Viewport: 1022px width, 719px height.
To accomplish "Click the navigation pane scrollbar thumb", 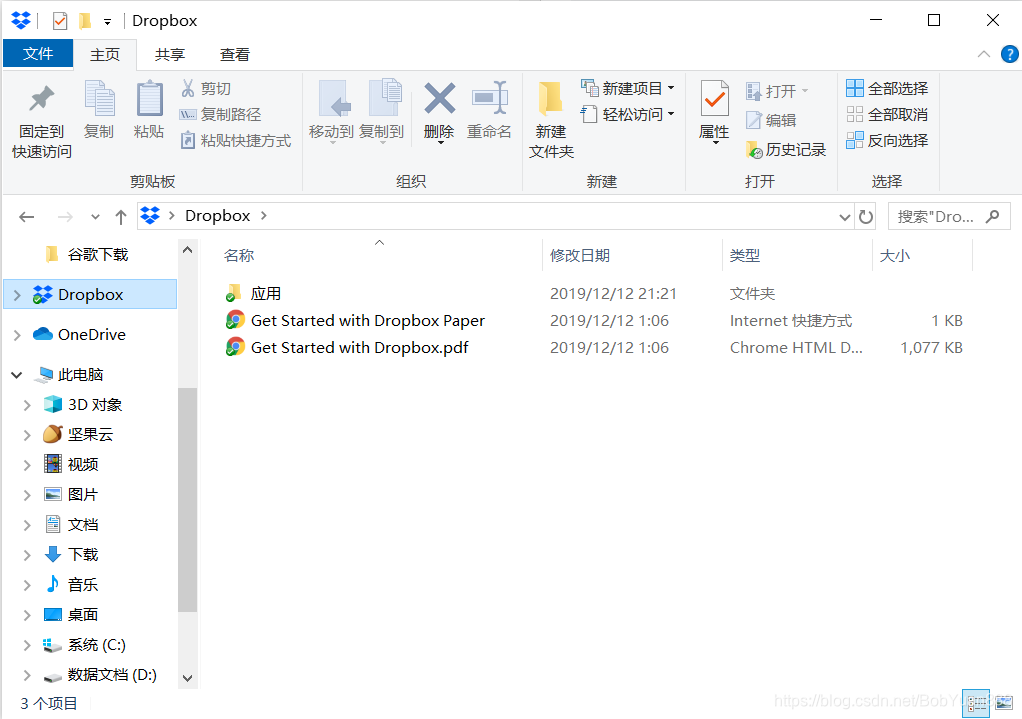I will click(x=188, y=499).
